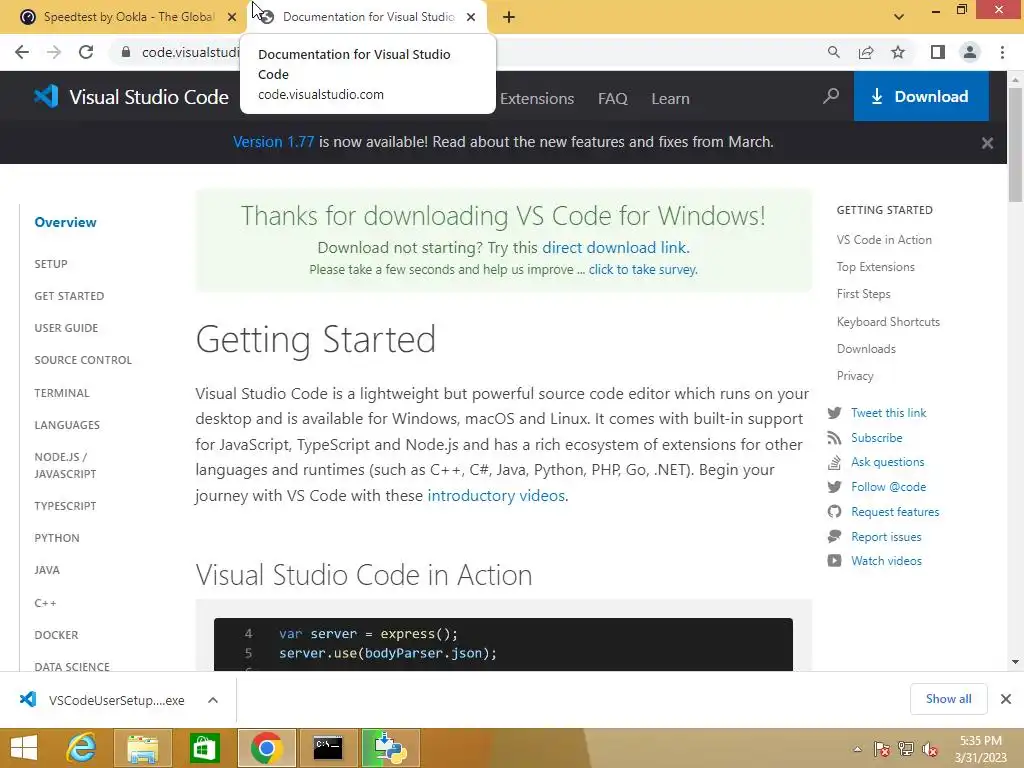Toggle the Chrome side panel icon

[x=938, y=52]
